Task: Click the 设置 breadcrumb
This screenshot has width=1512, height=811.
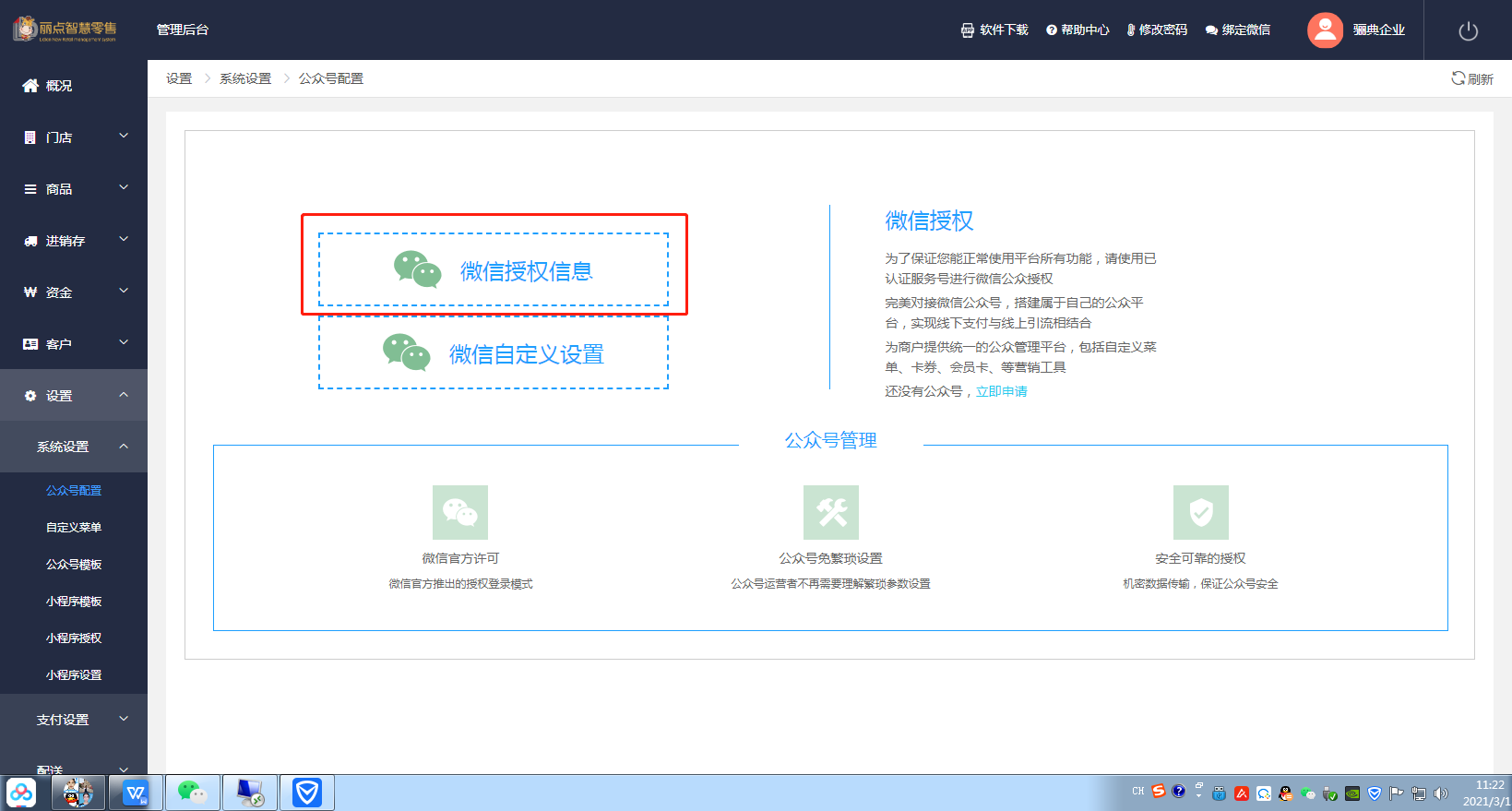Action: coord(179,78)
